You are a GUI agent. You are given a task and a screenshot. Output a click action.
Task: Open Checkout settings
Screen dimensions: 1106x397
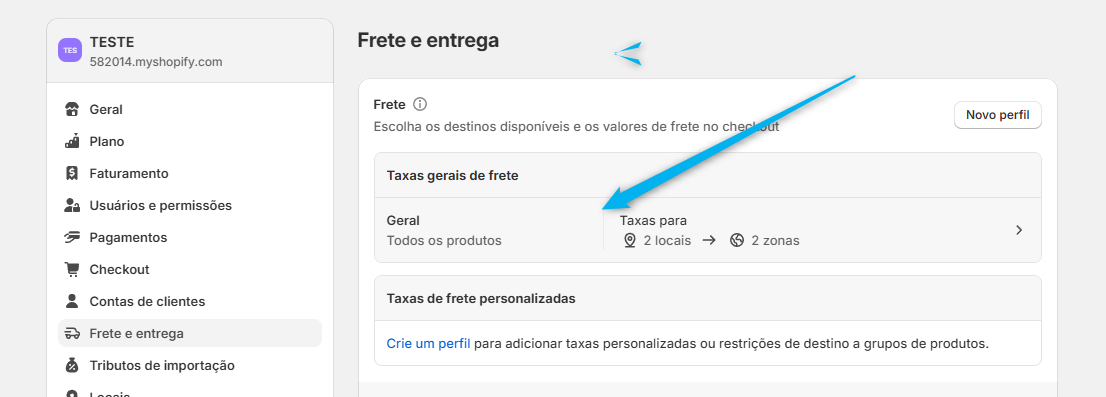pyautogui.click(x=190, y=269)
